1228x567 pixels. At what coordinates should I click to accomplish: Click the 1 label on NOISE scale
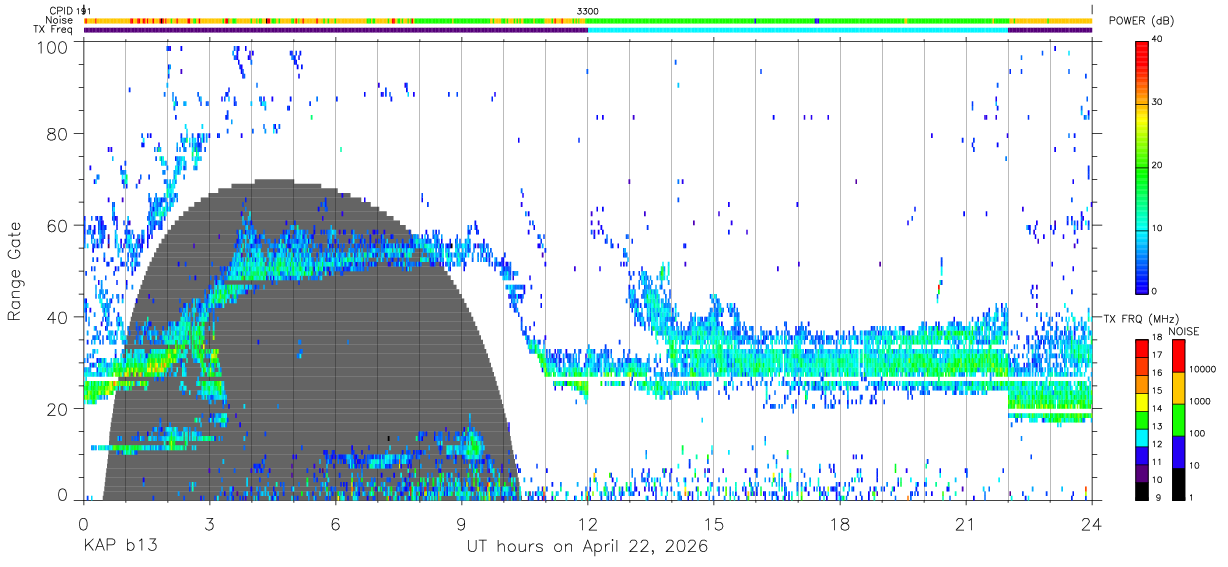tap(1193, 497)
